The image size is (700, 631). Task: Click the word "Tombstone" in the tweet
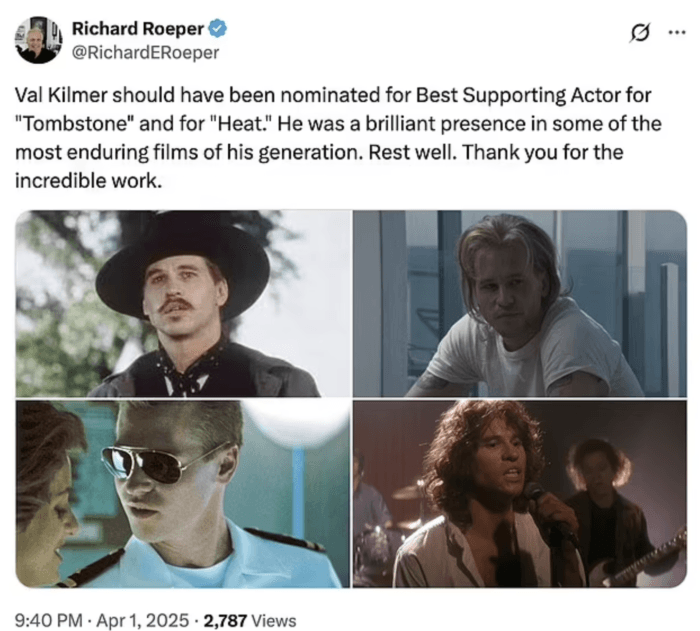[74, 124]
